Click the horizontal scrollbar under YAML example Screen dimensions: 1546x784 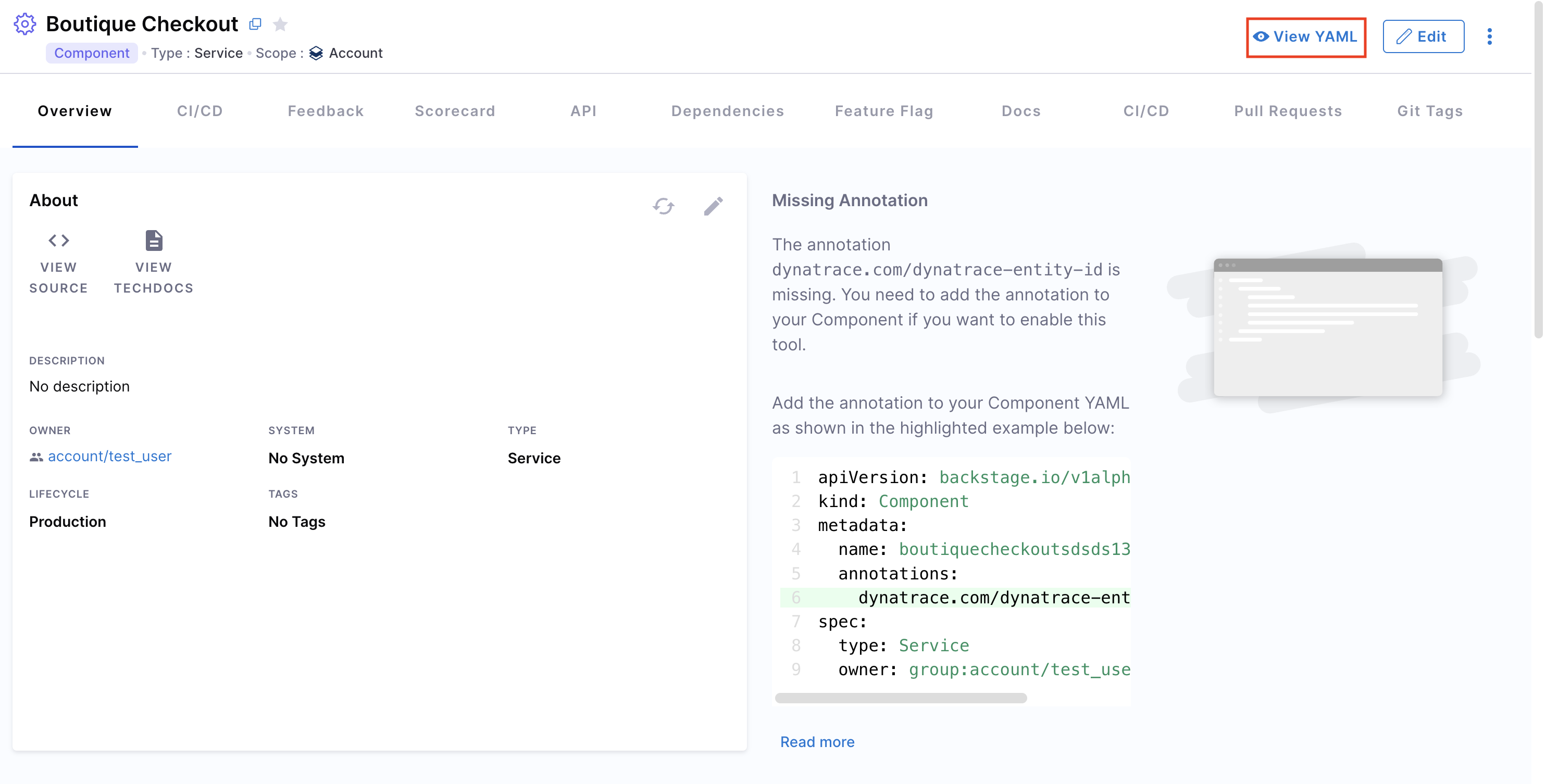(900, 698)
